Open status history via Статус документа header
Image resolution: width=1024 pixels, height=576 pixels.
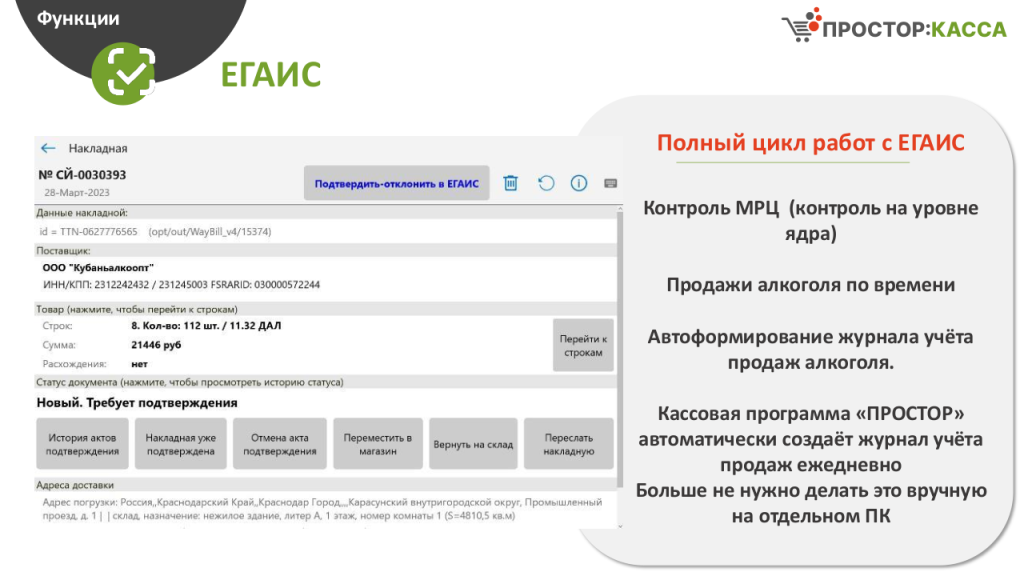coord(325,382)
